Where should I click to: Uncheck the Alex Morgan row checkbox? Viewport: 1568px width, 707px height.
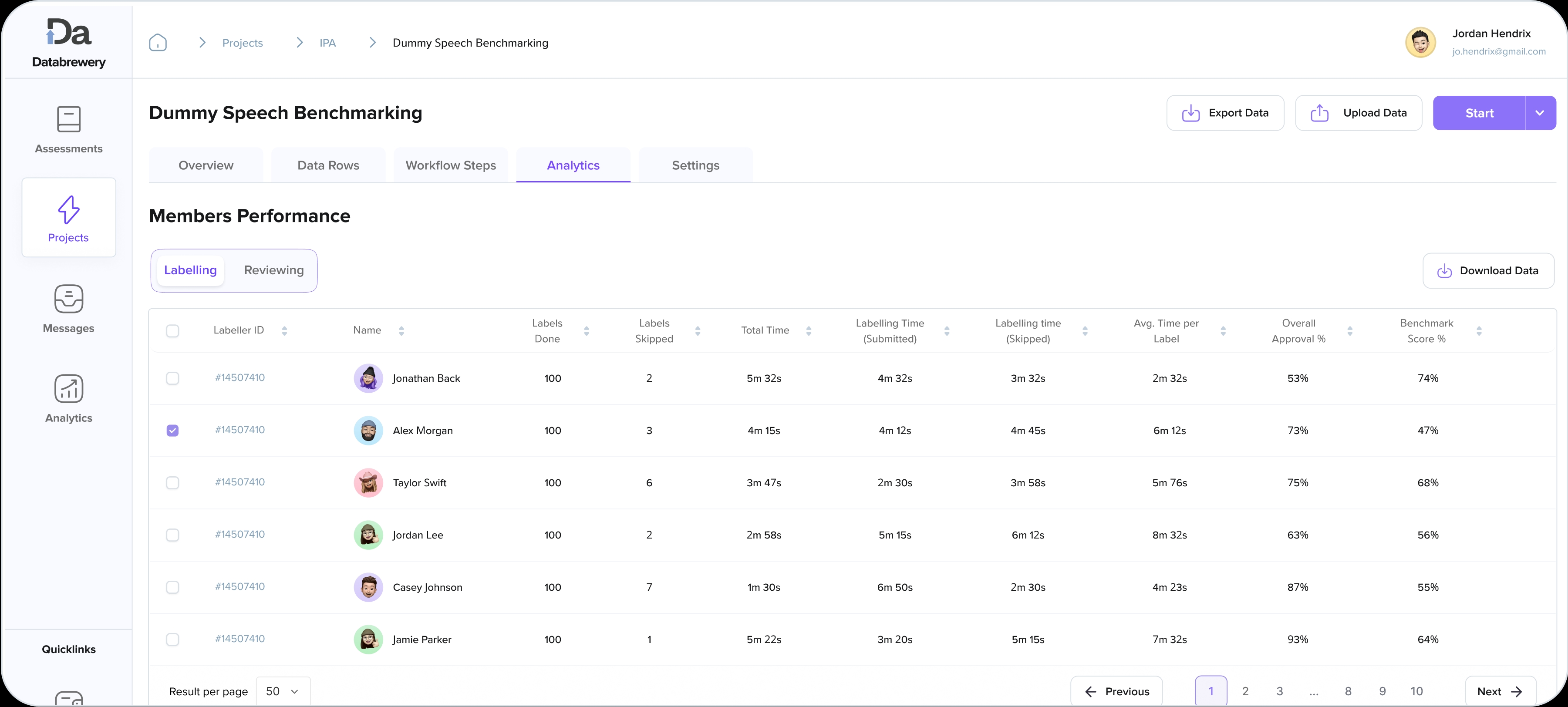[173, 431]
